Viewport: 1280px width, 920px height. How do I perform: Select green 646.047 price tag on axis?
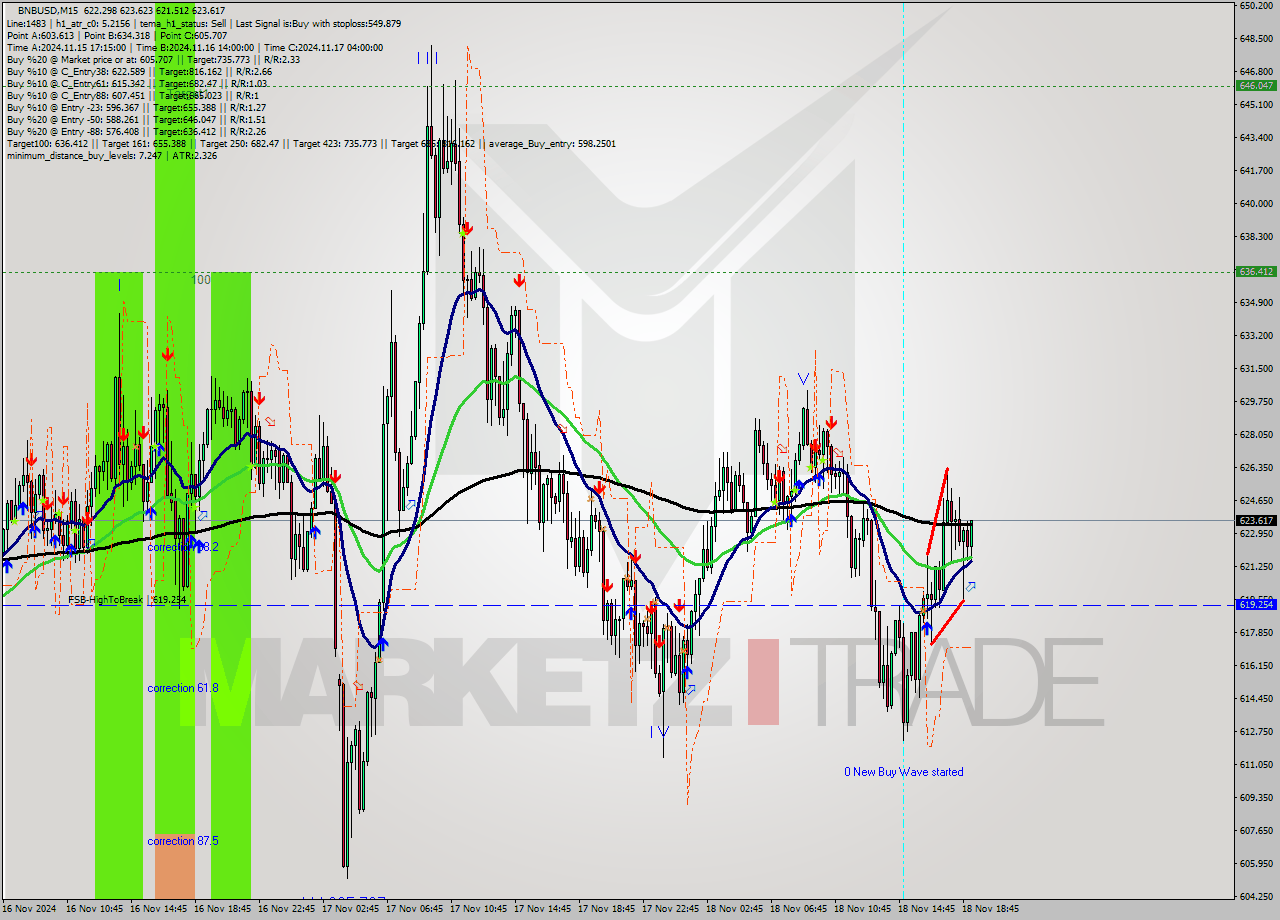[x=1256, y=86]
